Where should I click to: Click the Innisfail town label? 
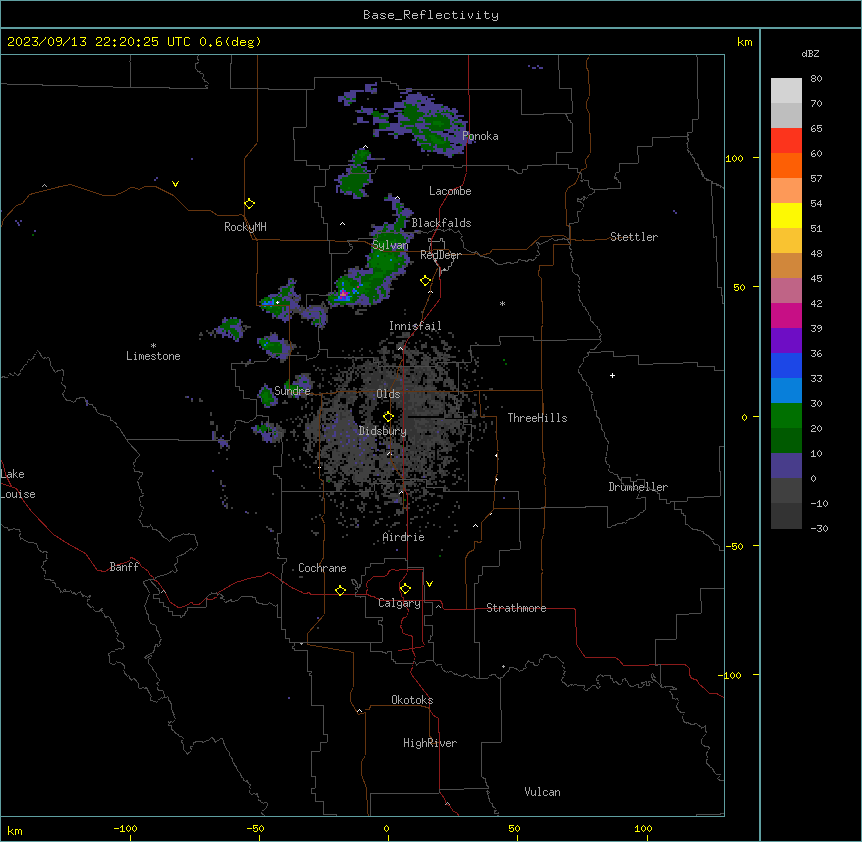click(x=415, y=326)
